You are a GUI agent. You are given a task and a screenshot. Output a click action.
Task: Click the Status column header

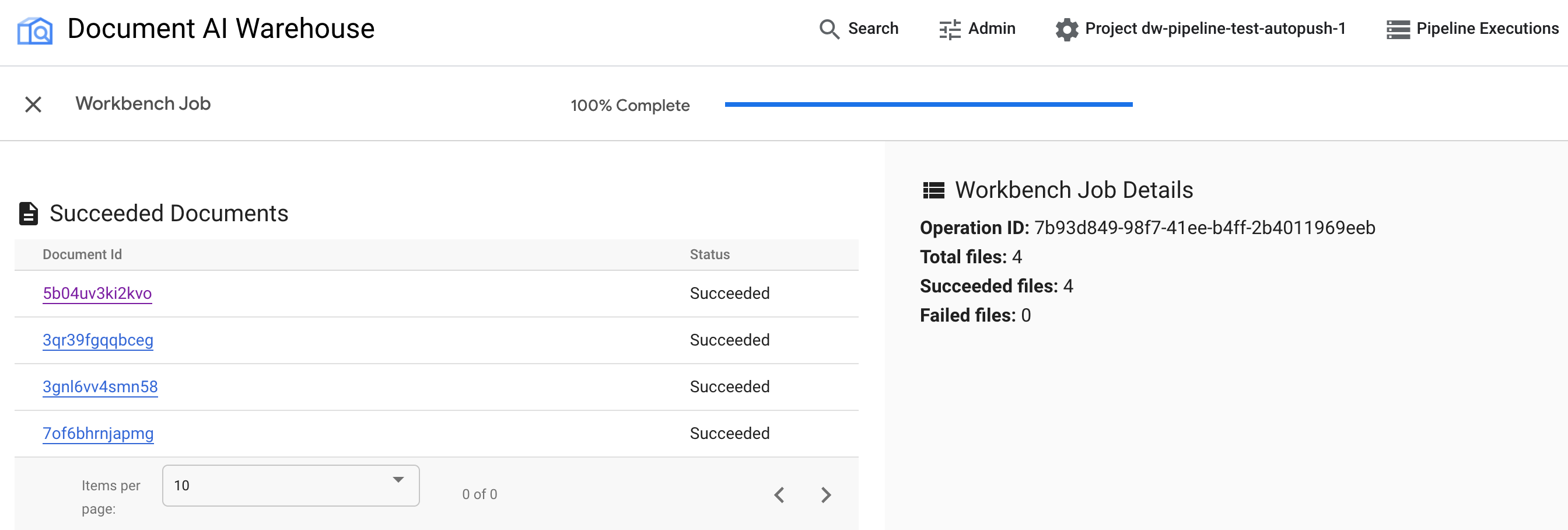[709, 254]
